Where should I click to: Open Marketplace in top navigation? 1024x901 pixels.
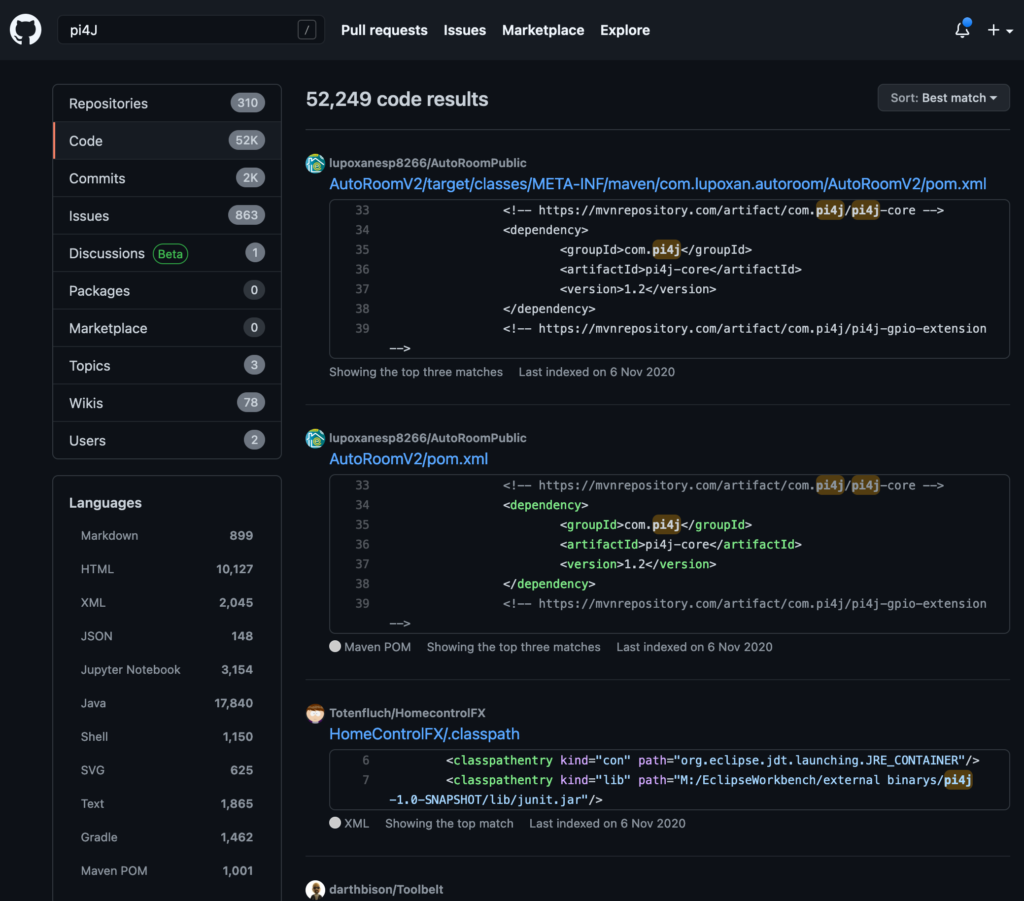pos(543,30)
